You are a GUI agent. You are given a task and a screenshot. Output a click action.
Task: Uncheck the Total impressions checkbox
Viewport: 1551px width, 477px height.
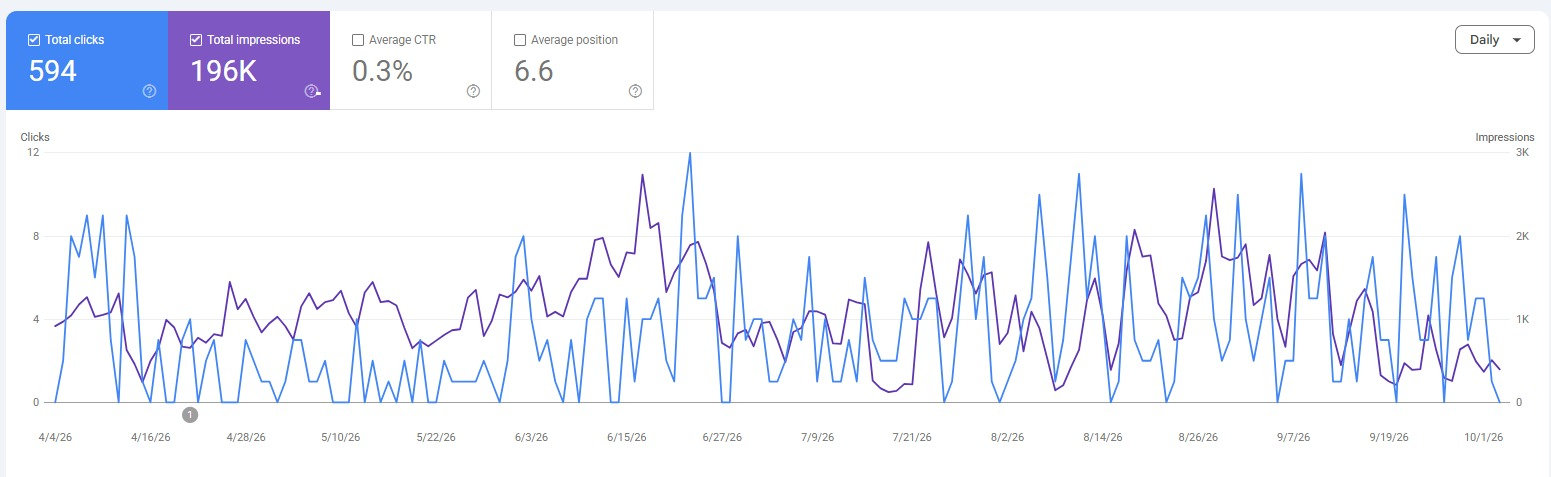(x=196, y=40)
